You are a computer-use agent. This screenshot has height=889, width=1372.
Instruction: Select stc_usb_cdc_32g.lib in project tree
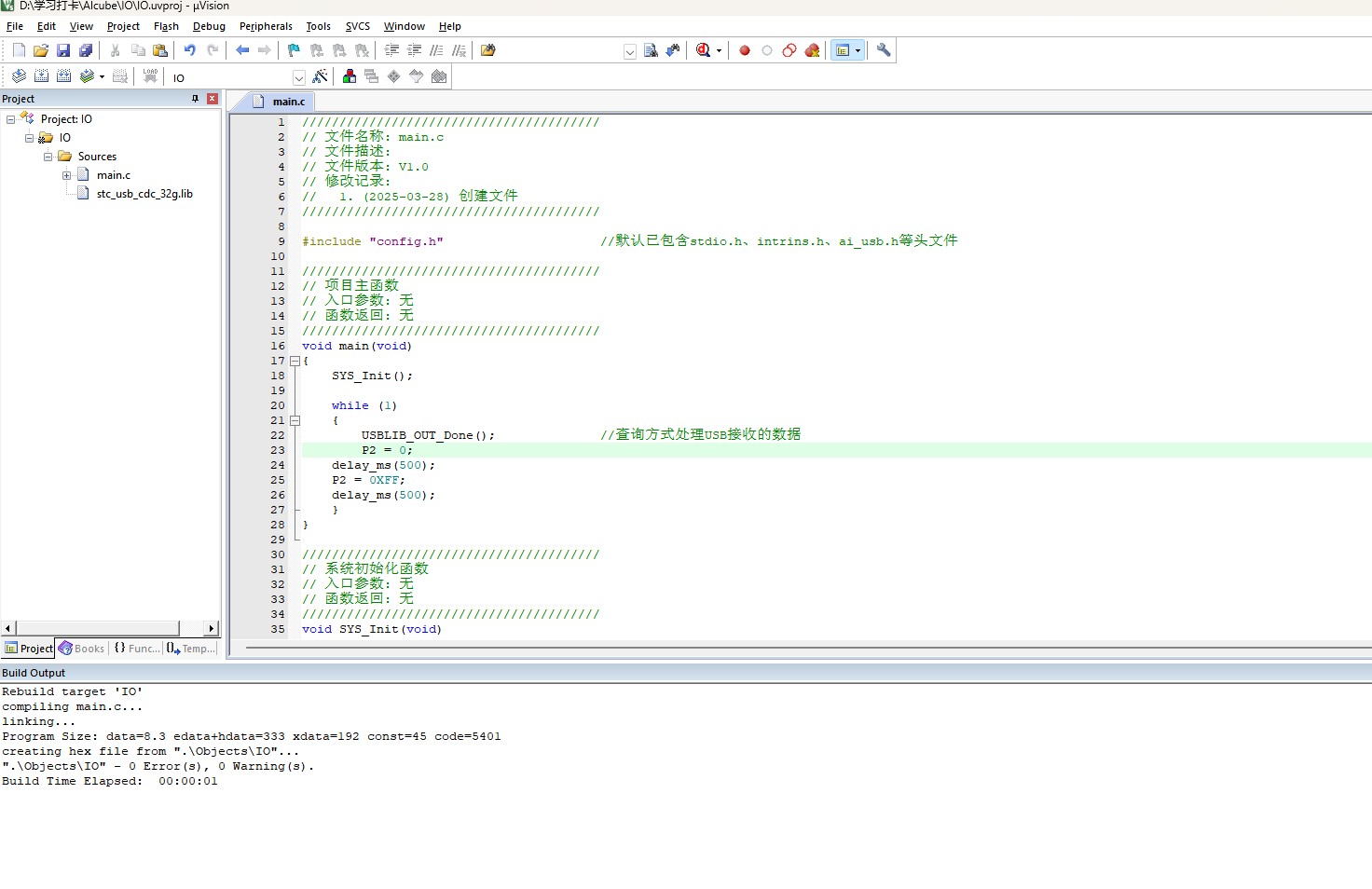point(144,194)
